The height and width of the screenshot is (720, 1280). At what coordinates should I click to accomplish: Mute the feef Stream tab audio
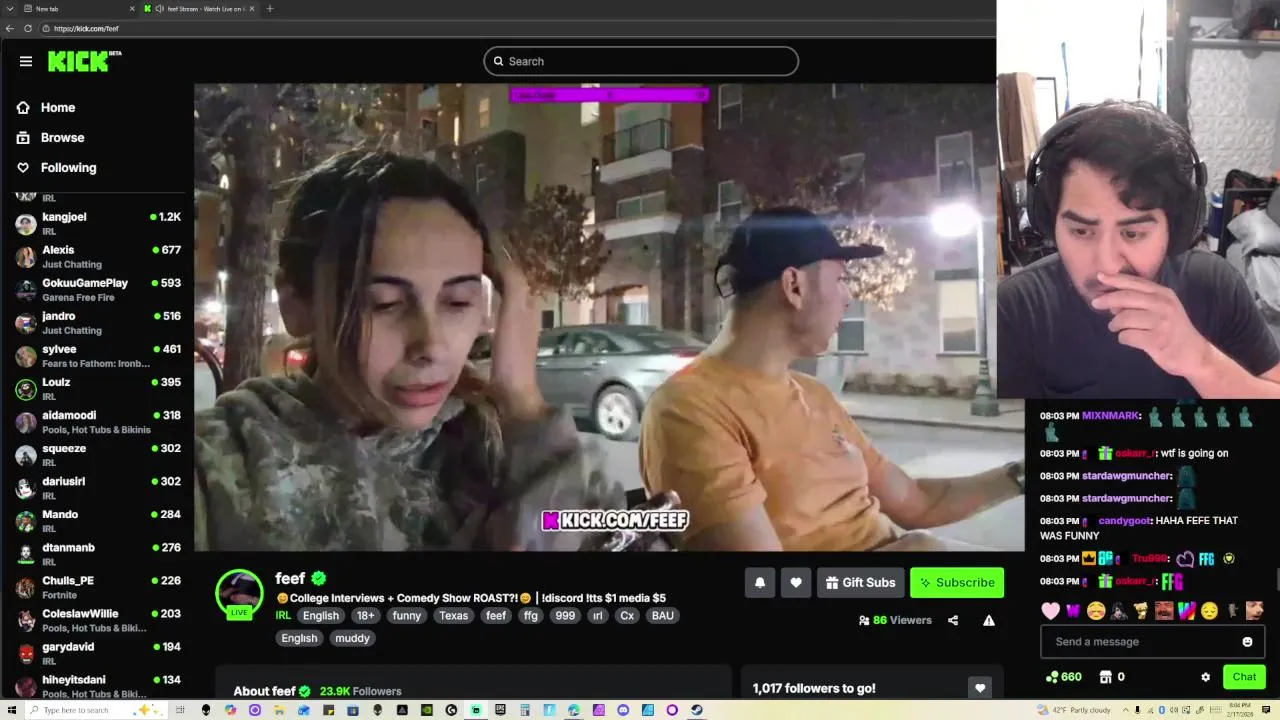click(x=160, y=9)
